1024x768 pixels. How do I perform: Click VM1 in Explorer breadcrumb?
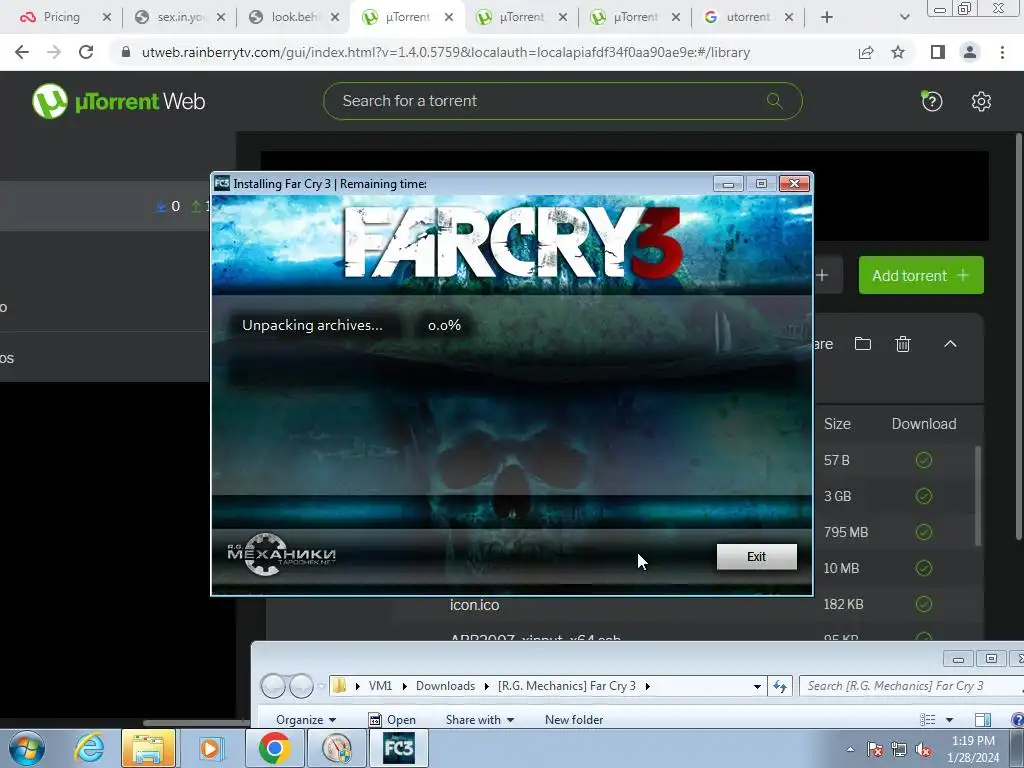[380, 686]
